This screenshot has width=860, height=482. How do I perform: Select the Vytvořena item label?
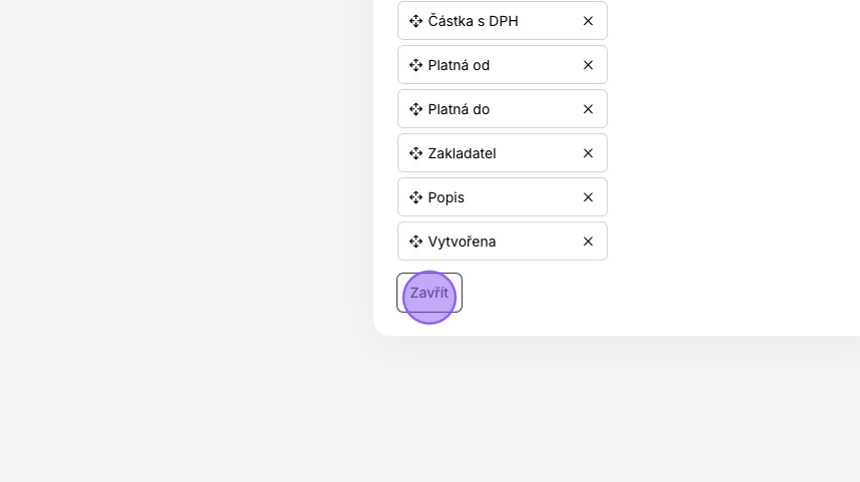pos(462,242)
